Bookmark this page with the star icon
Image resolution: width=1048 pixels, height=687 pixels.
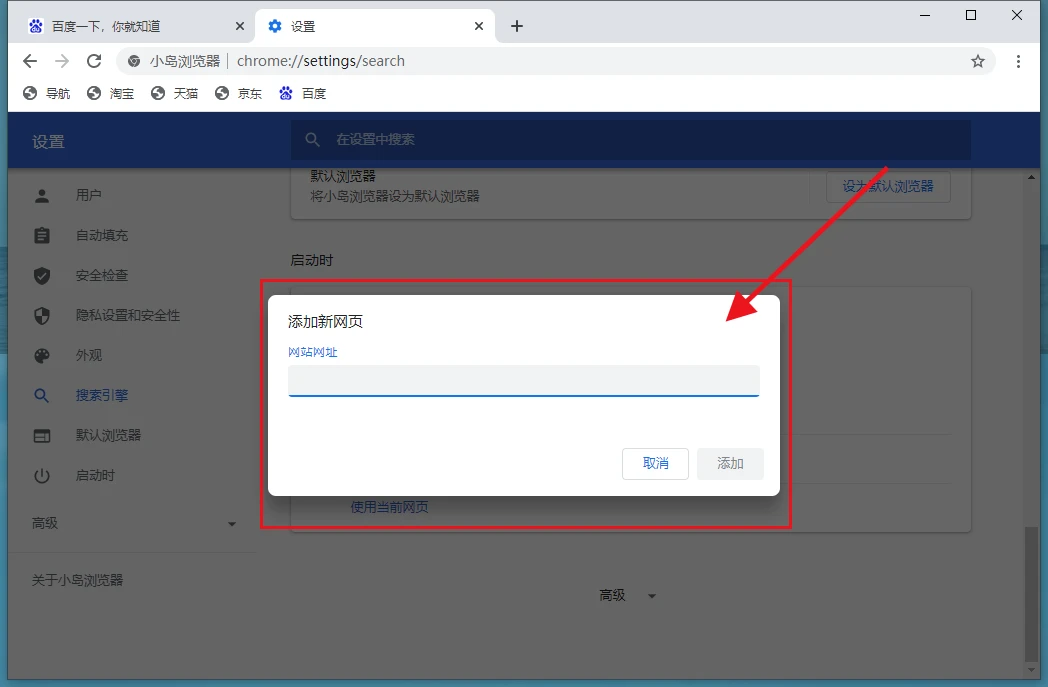click(978, 61)
